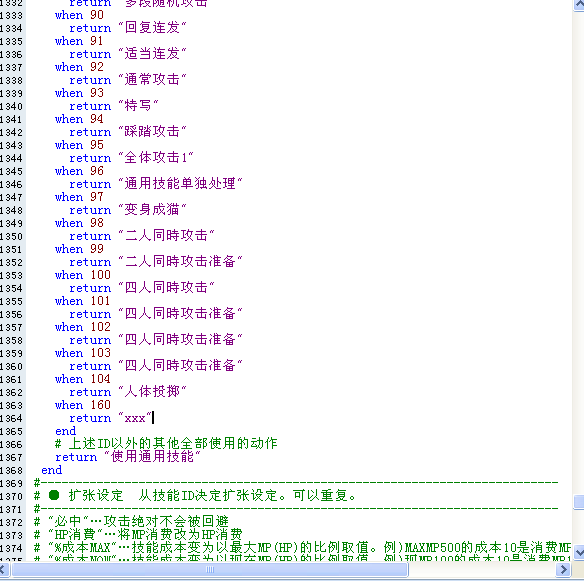Click the comment line starting with "%成本MAX"
Viewport: 584px width, 581px height.
coord(302,548)
